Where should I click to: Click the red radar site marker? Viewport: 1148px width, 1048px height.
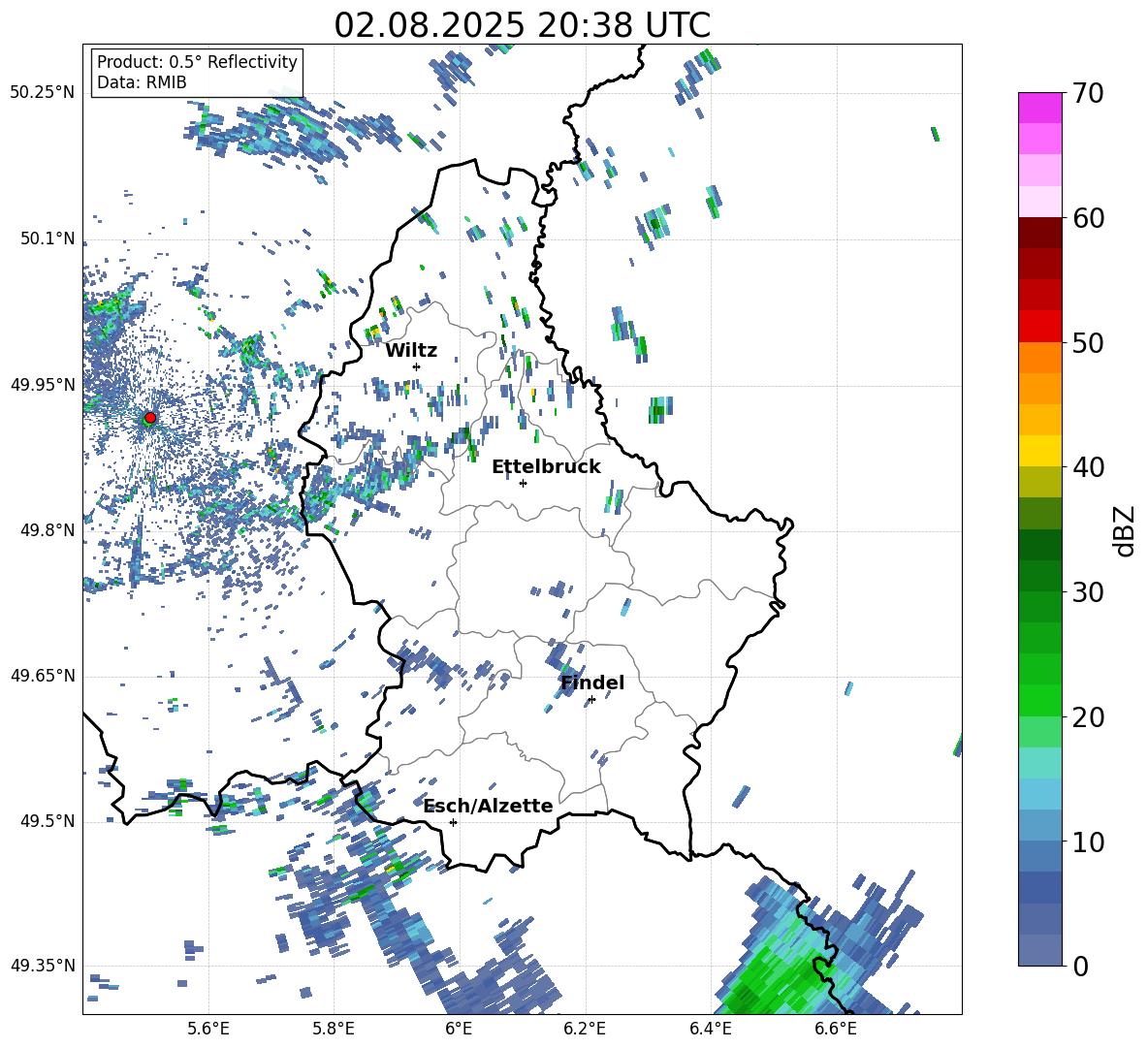click(150, 418)
